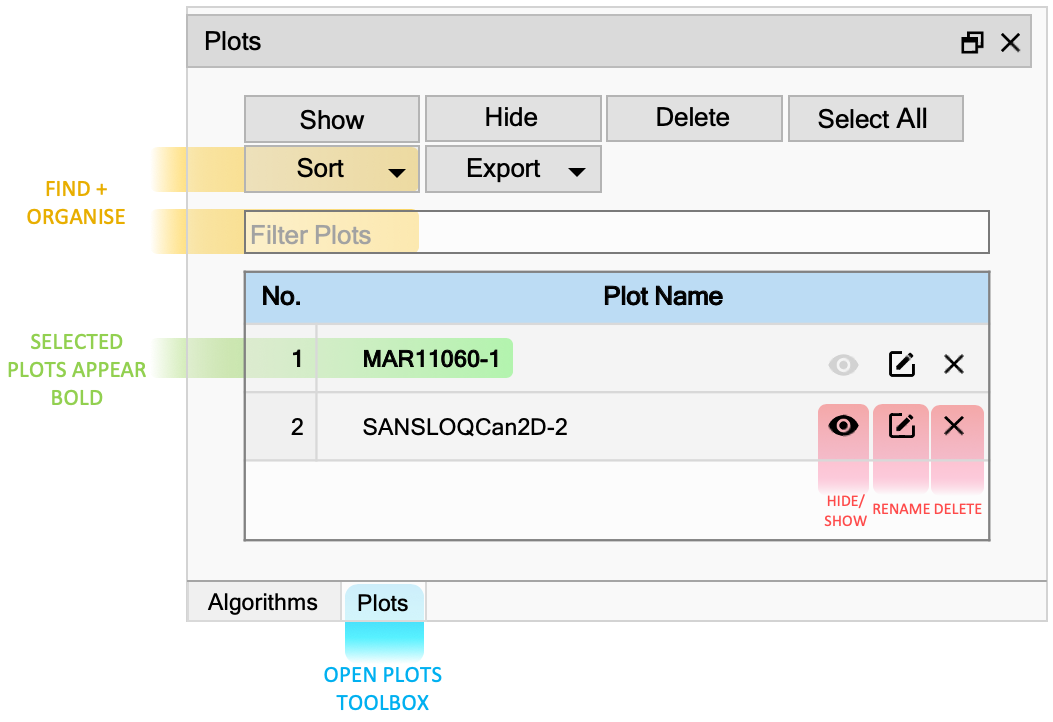The height and width of the screenshot is (722, 1053).
Task: Rename the MAR11060-1 plot via edit icon
Action: pyautogui.click(x=901, y=364)
